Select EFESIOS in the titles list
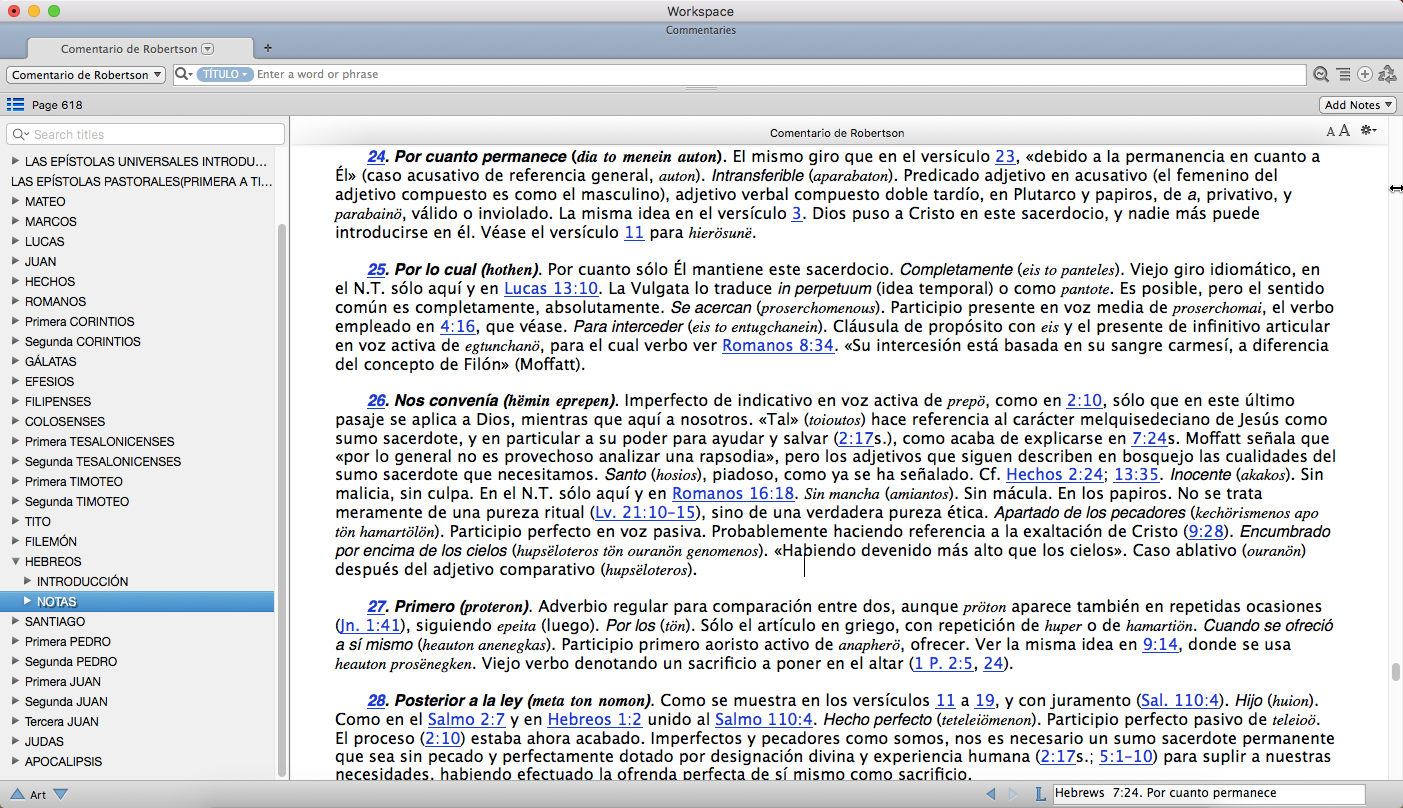Image resolution: width=1403 pixels, height=808 pixels. [51, 381]
